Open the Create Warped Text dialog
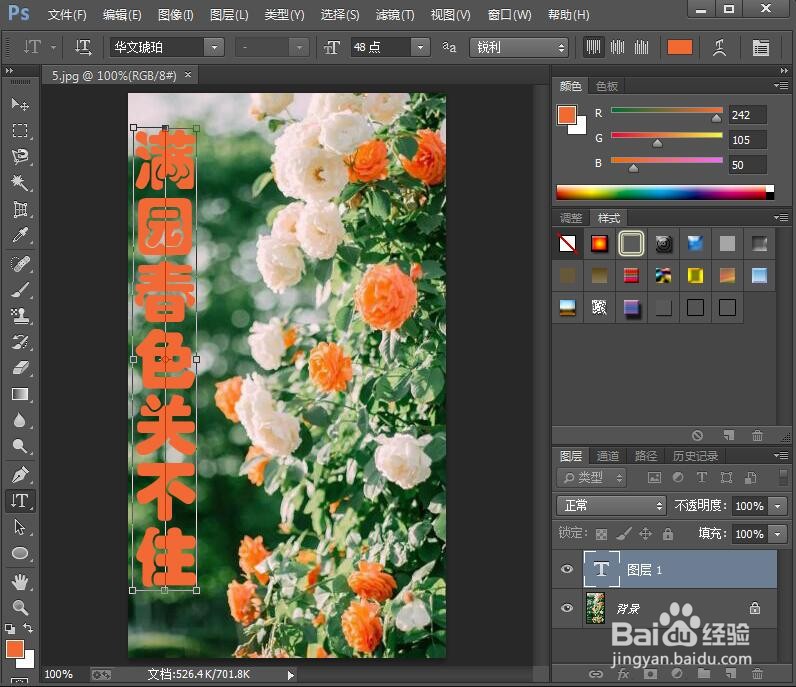The width and height of the screenshot is (796, 687). point(719,48)
